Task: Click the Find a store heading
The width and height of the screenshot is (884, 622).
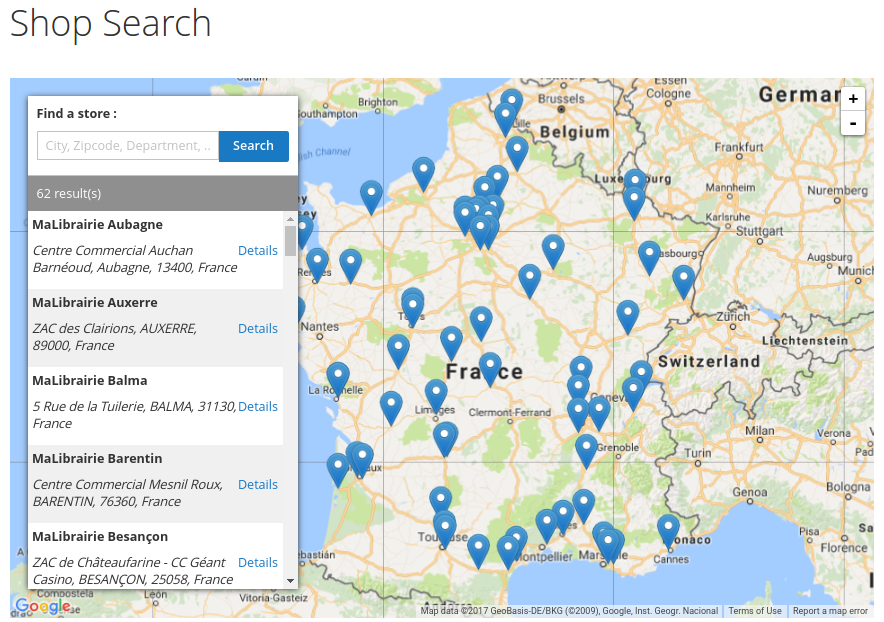Action: [x=77, y=113]
